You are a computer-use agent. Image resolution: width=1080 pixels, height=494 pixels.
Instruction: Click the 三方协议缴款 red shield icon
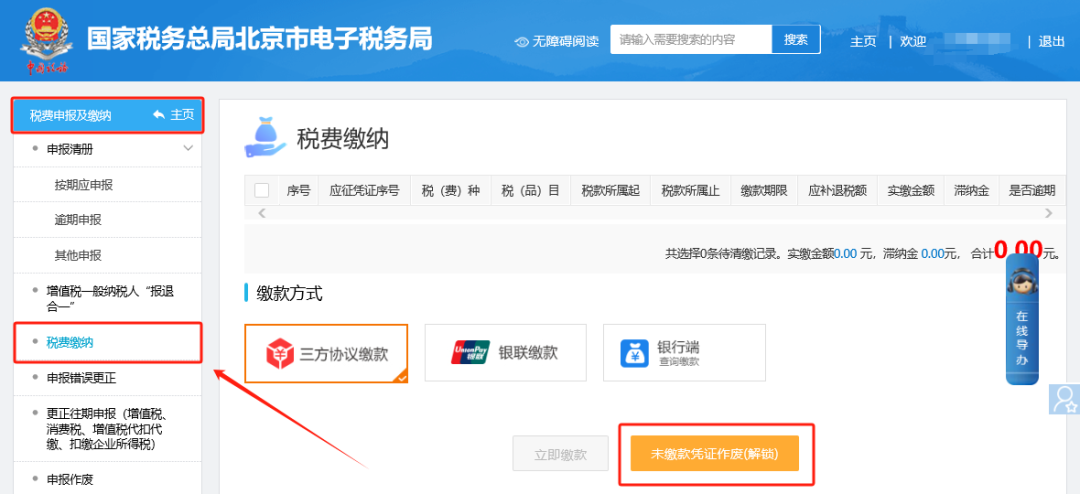point(279,353)
